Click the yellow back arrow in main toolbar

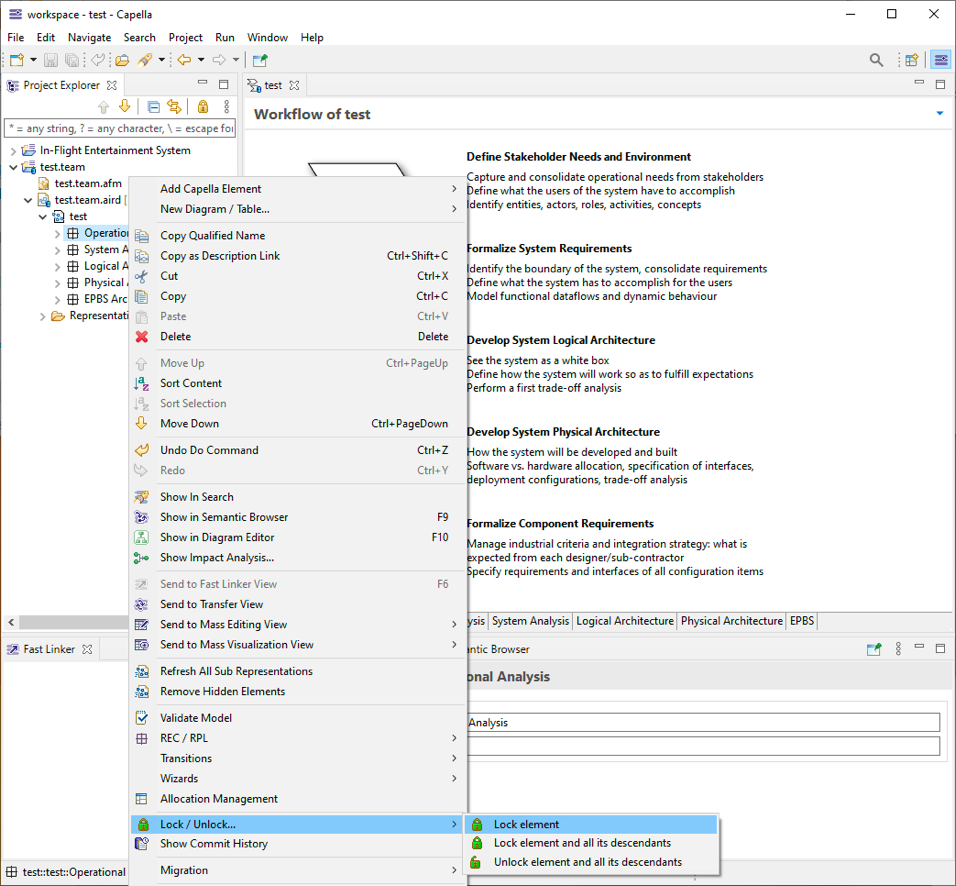click(x=184, y=60)
